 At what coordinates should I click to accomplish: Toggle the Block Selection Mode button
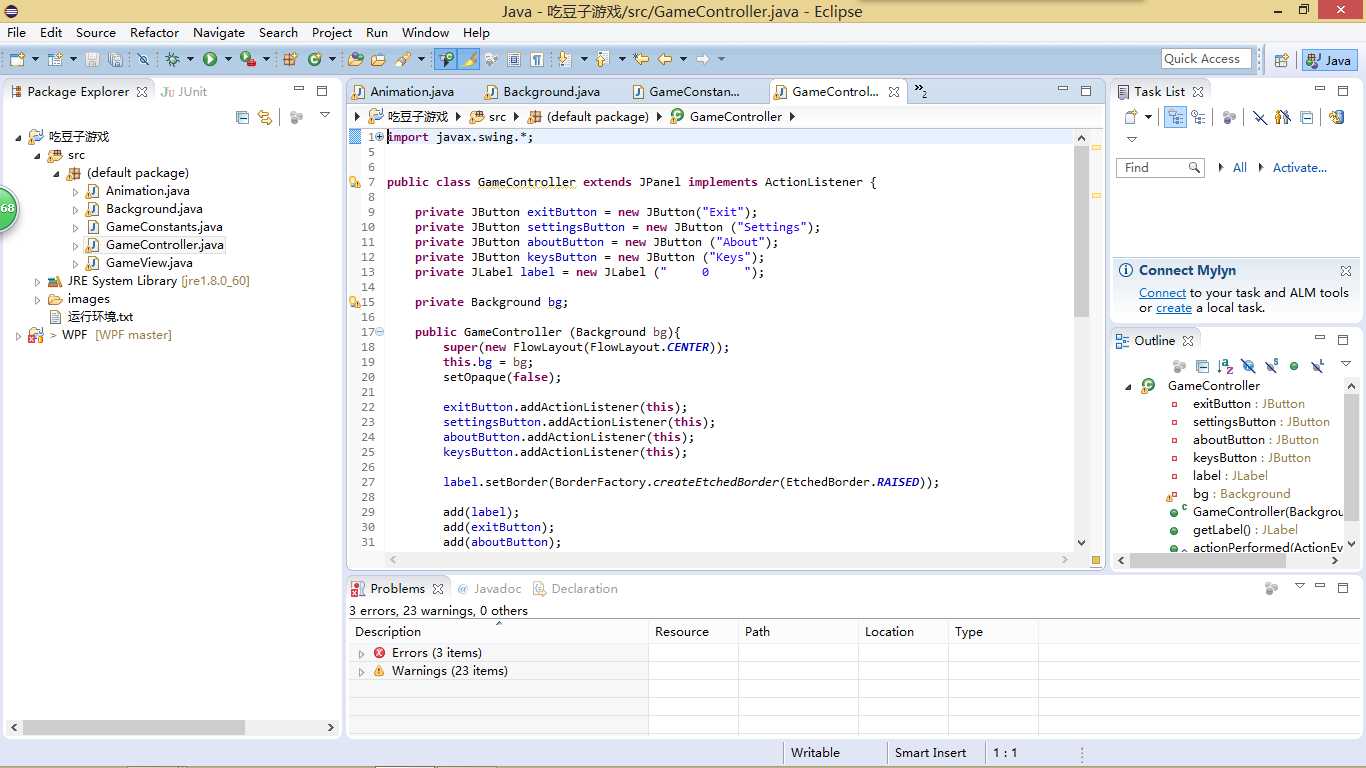514,60
